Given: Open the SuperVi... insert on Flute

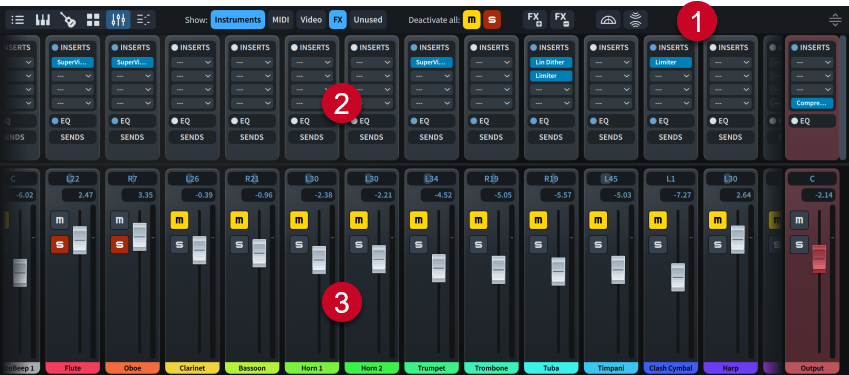Looking at the screenshot, I should [x=73, y=62].
